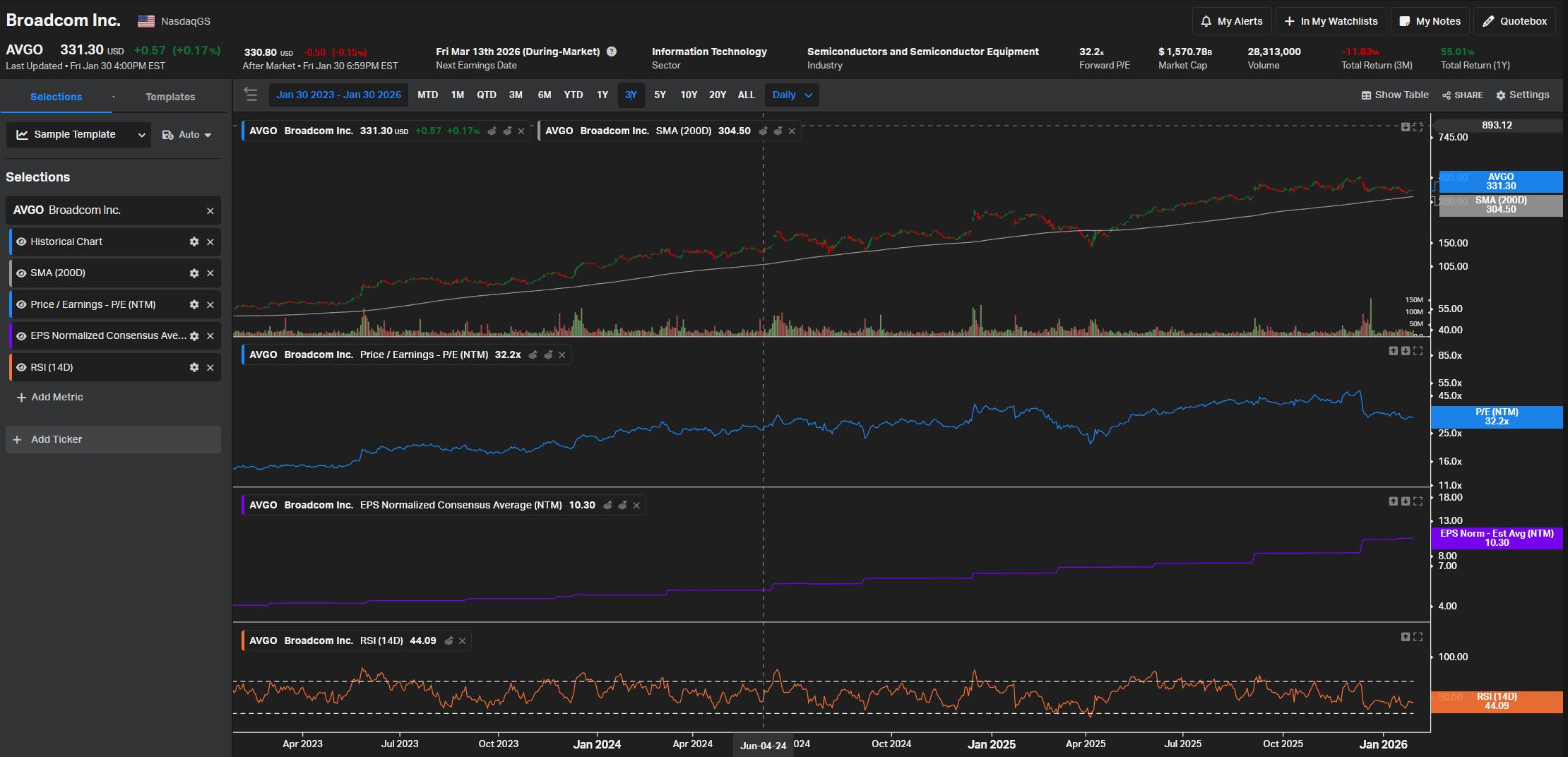The height and width of the screenshot is (757, 1568).
Task: Expand the price chart pane to fullscreen
Action: [1418, 127]
